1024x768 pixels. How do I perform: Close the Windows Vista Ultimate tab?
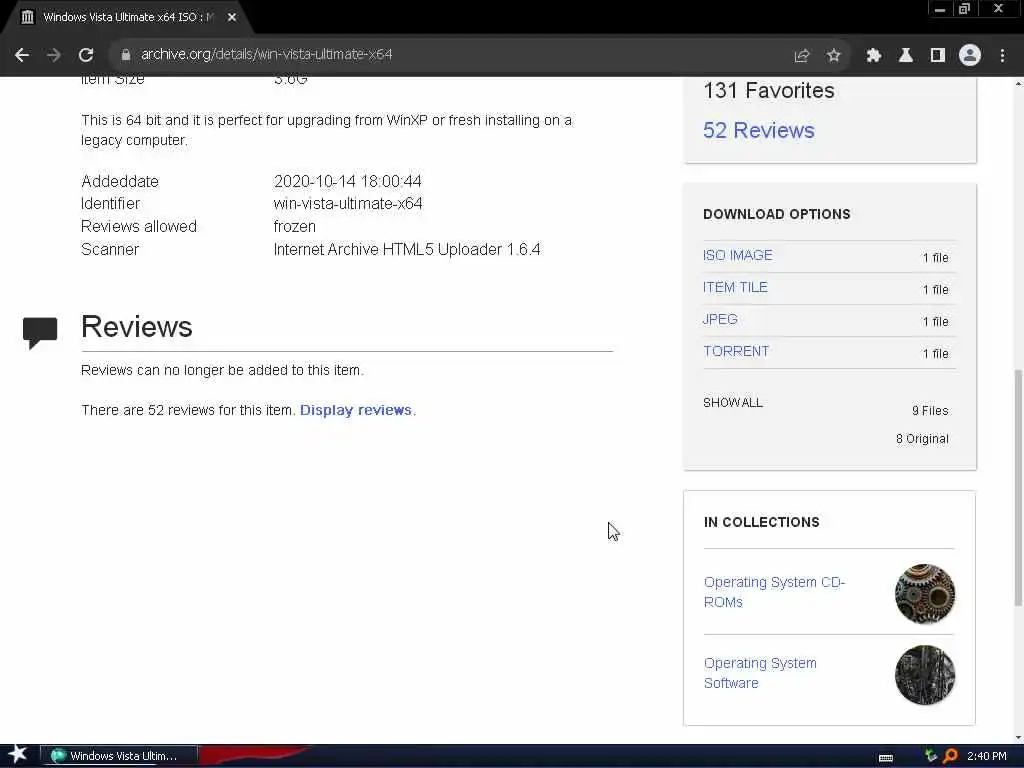232,17
